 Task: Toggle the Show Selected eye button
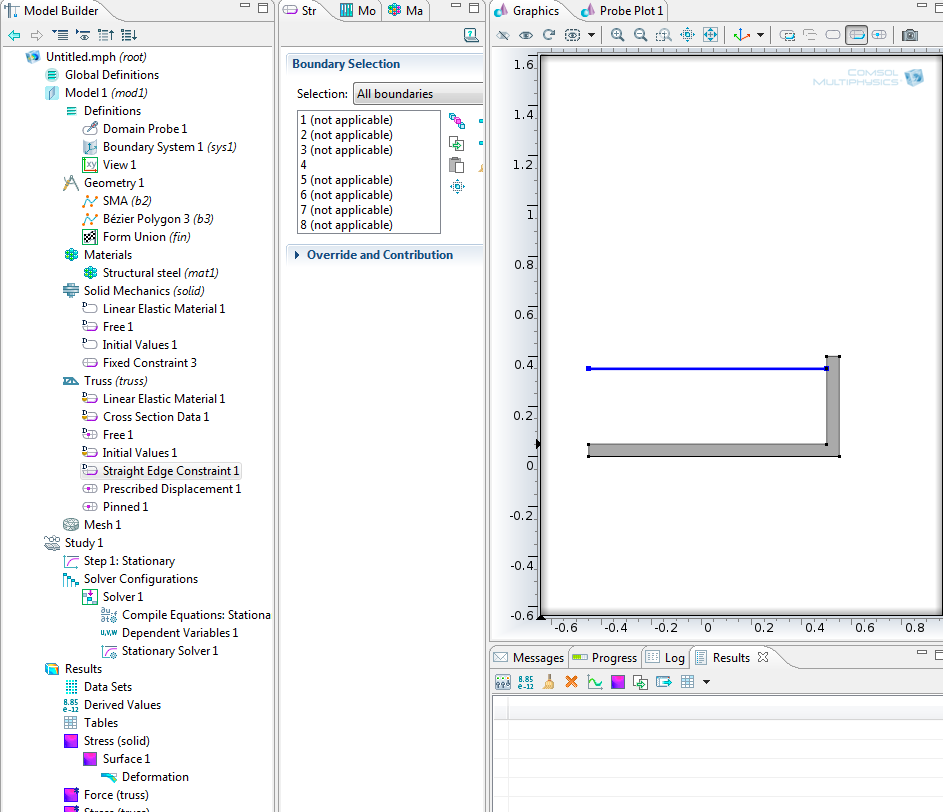[526, 35]
